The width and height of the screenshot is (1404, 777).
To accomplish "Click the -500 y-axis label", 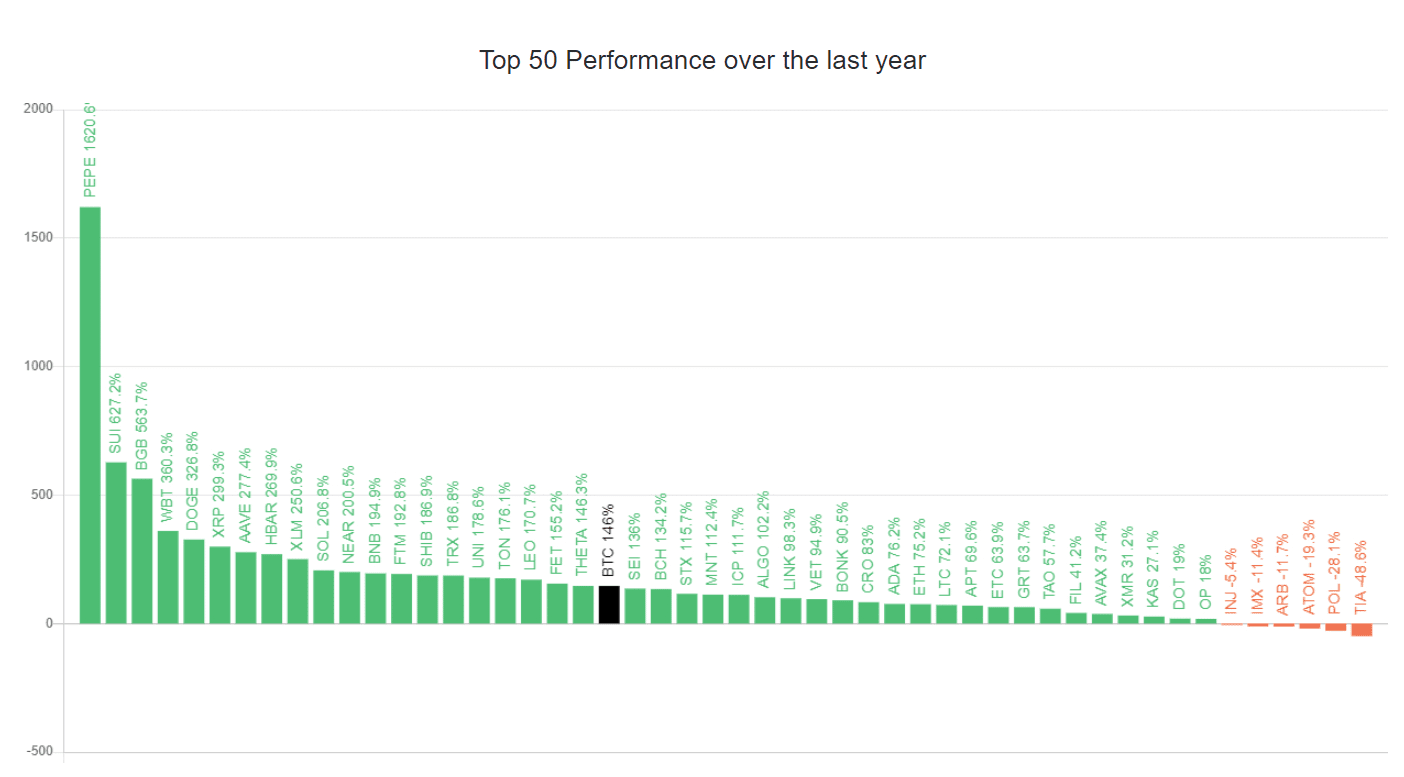I will click(x=38, y=752).
